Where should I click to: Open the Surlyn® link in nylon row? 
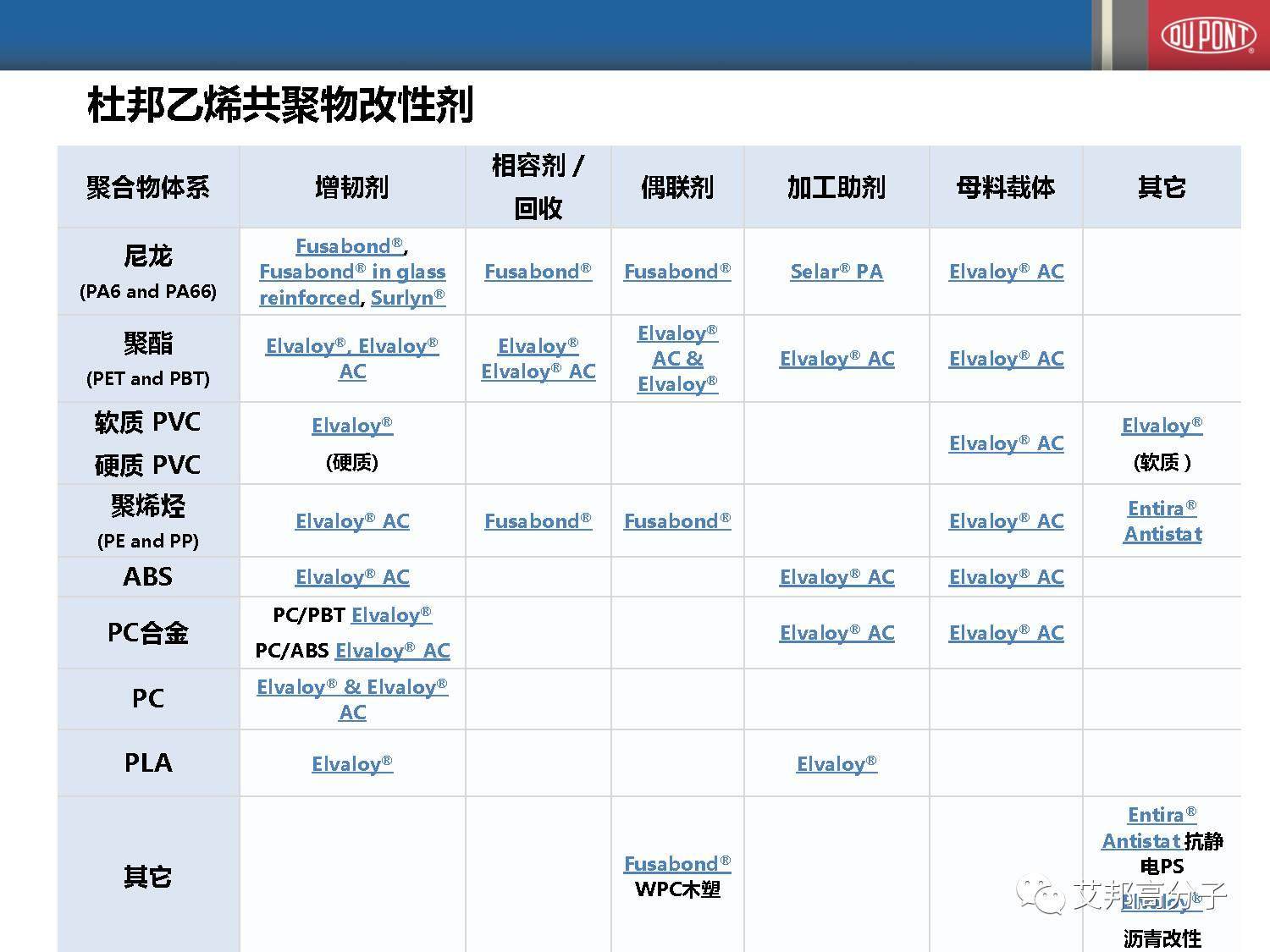pyautogui.click(x=408, y=298)
